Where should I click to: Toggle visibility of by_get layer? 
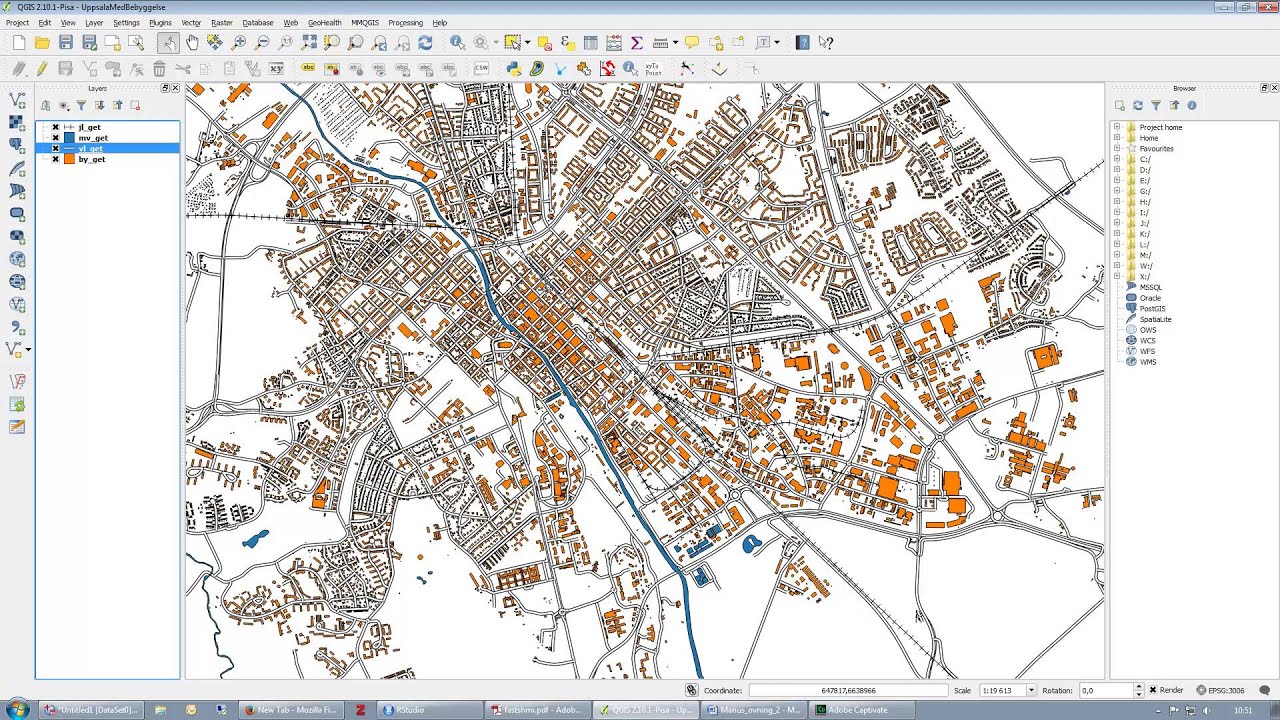(56, 159)
